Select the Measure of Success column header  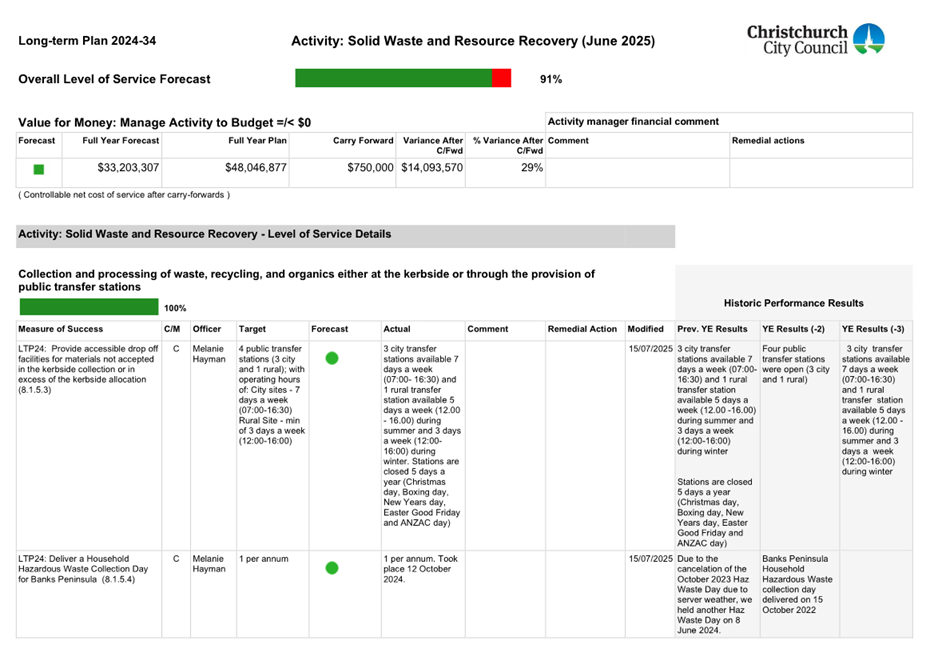pos(62,328)
